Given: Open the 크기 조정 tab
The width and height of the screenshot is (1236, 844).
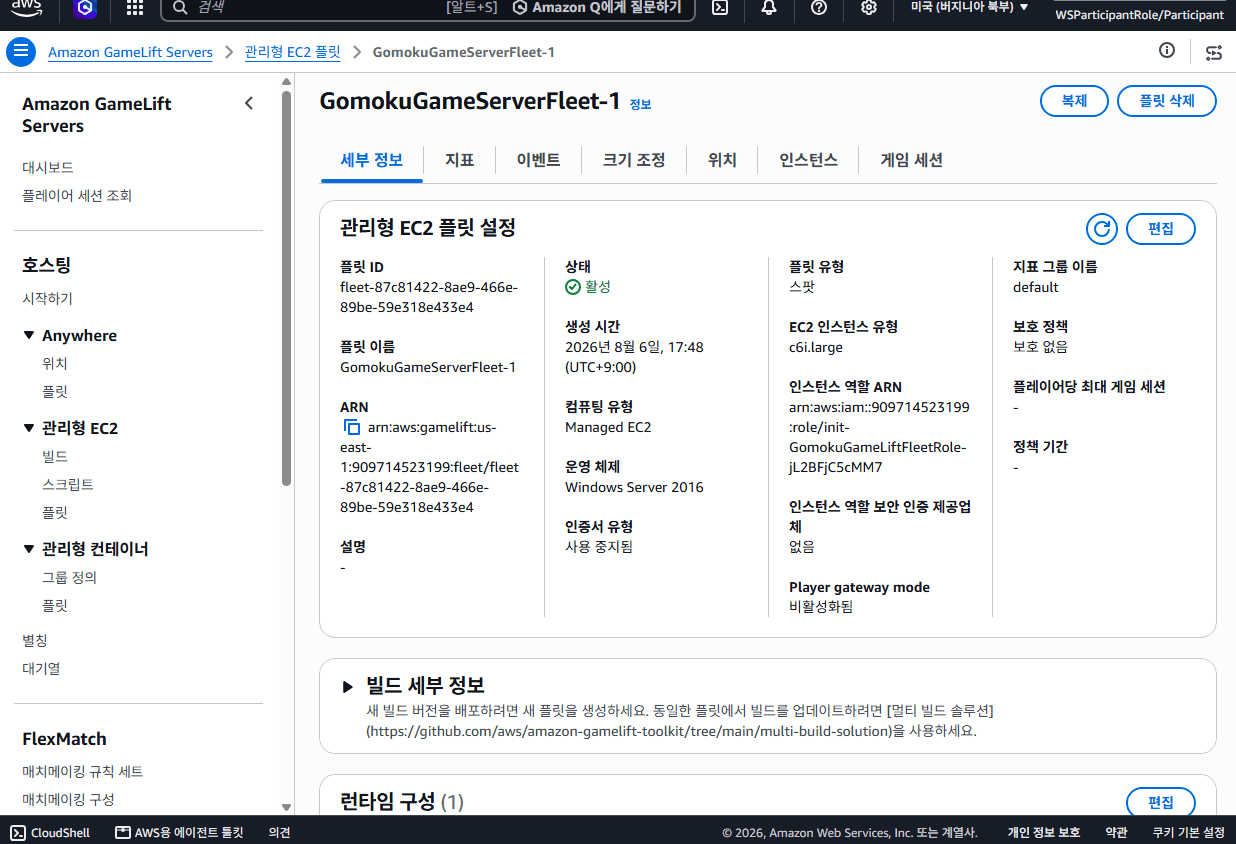Looking at the screenshot, I should (634, 160).
